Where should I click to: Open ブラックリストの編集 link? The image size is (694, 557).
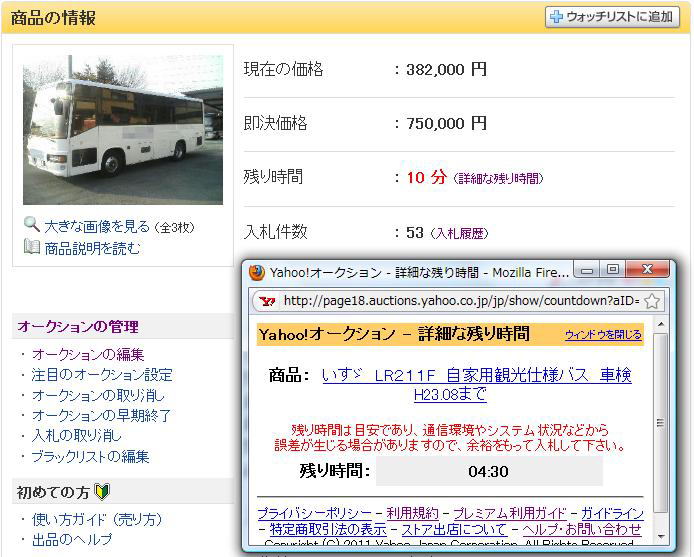(x=90, y=456)
